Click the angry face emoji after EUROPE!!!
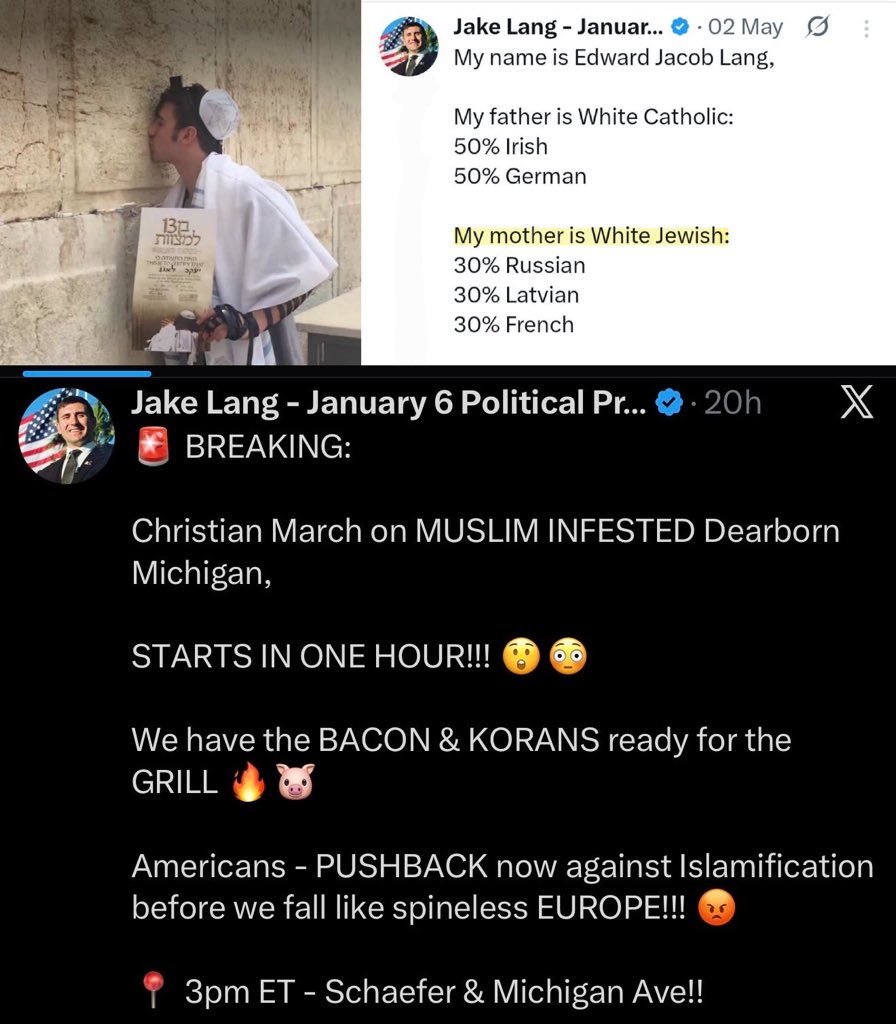The image size is (896, 1024). point(716,908)
